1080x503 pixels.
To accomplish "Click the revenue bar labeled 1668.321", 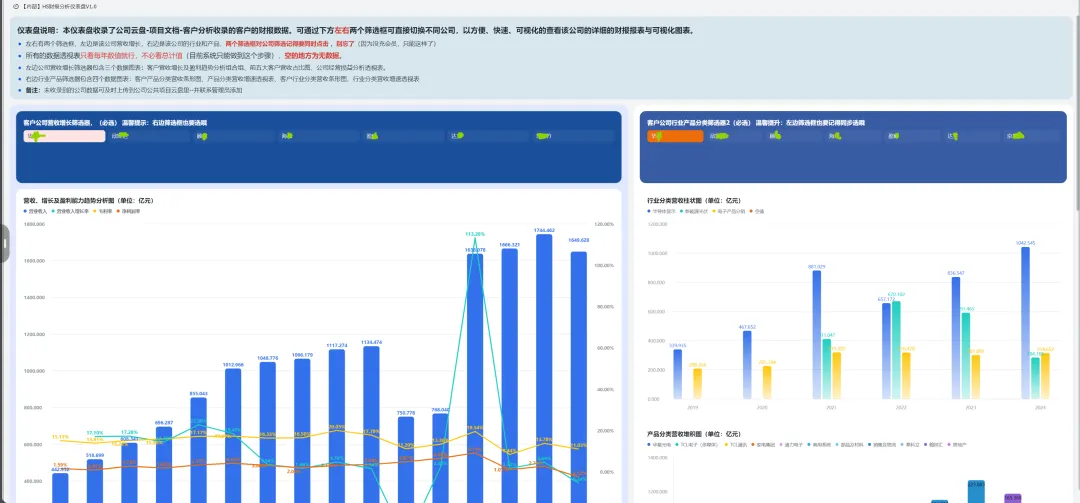I will pyautogui.click(x=510, y=376).
